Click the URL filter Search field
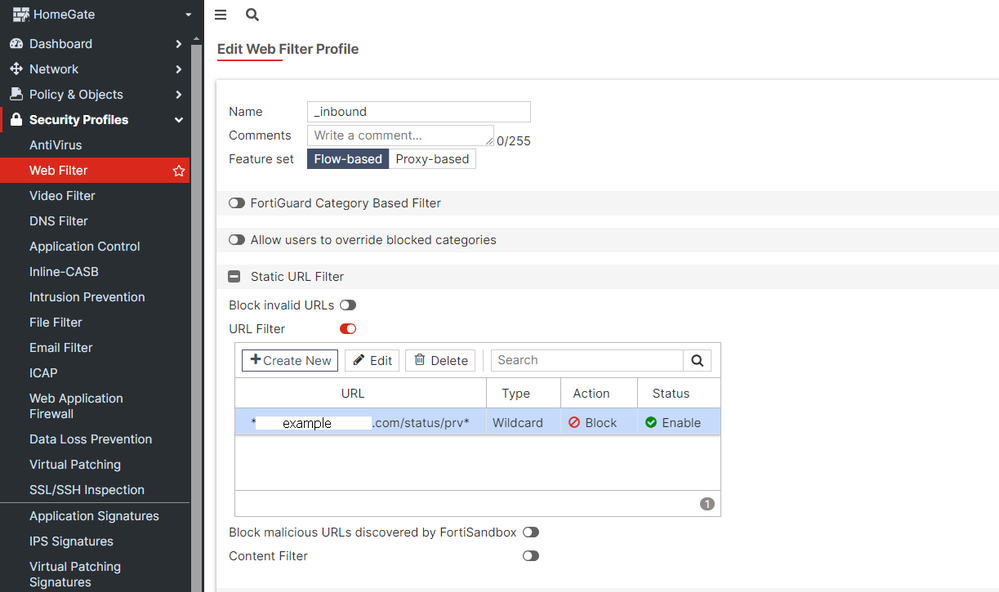This screenshot has height=592, width=999. pyautogui.click(x=587, y=360)
